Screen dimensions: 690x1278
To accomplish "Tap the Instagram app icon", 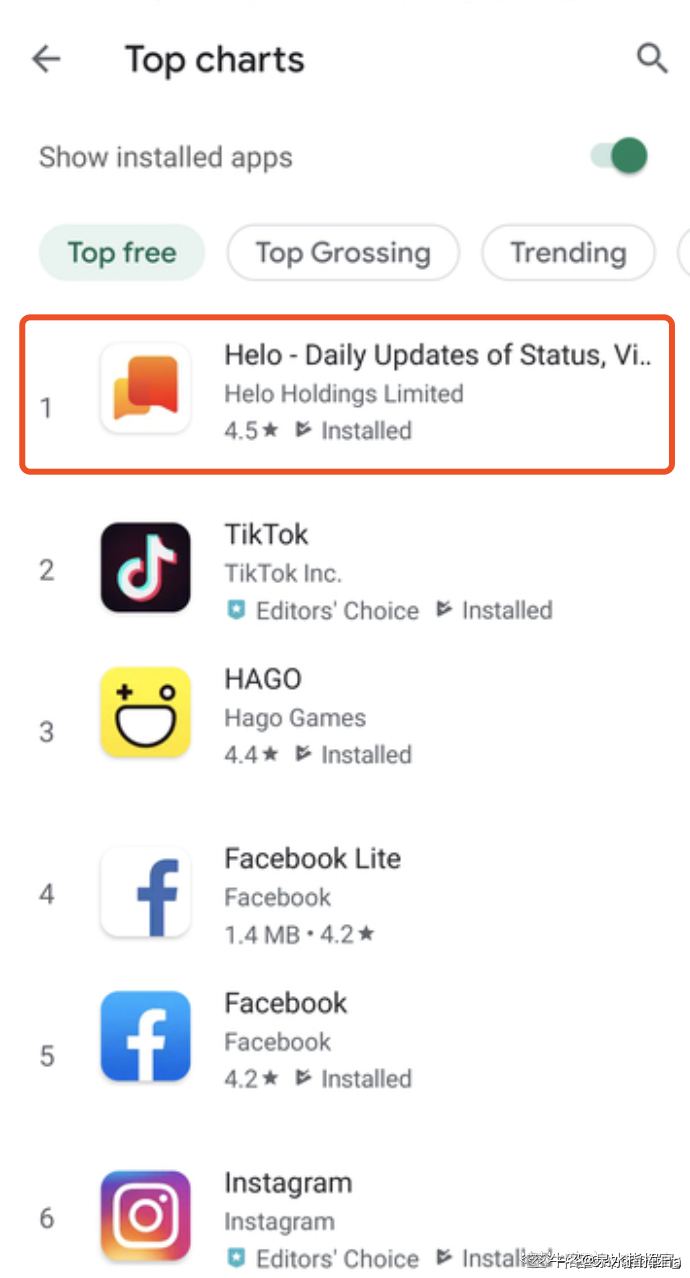I will (146, 1216).
